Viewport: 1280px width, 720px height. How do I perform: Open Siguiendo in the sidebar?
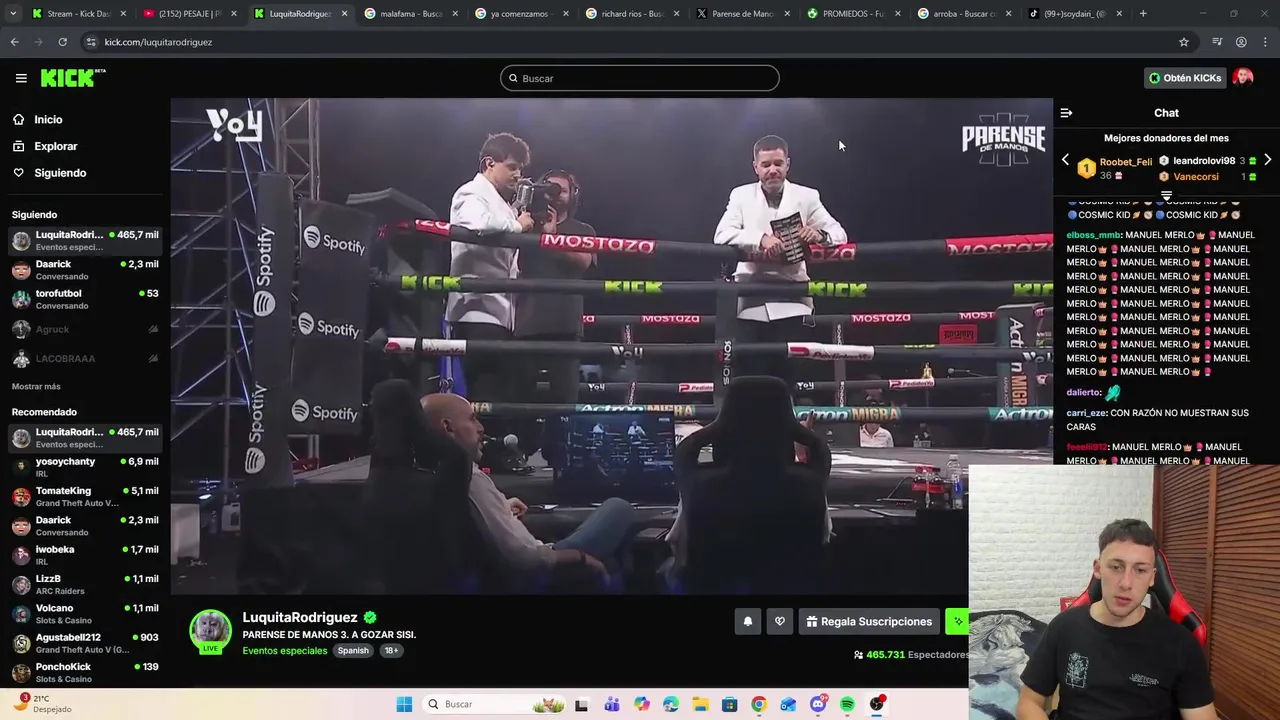click(60, 173)
